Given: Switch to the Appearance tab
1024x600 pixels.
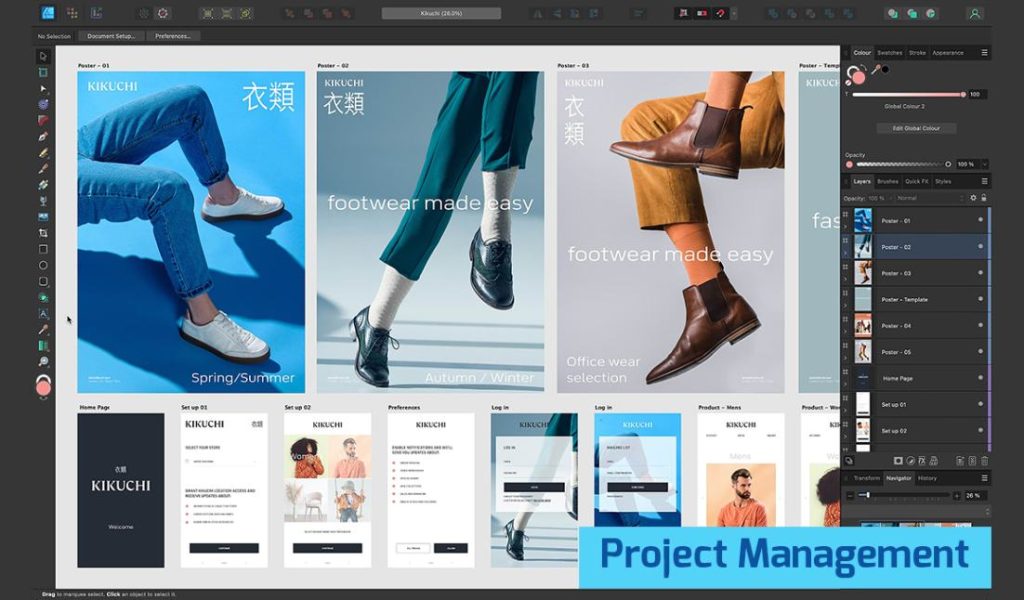Looking at the screenshot, I should pyautogui.click(x=948, y=53).
